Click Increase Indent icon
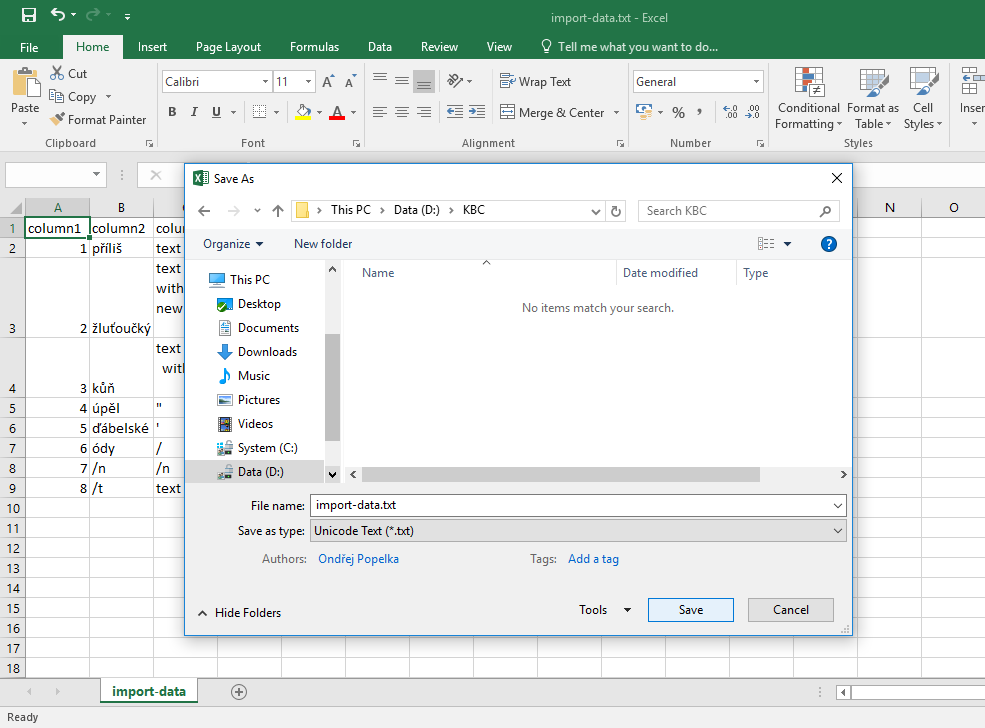Viewport: 985px width, 728px height. click(x=477, y=112)
